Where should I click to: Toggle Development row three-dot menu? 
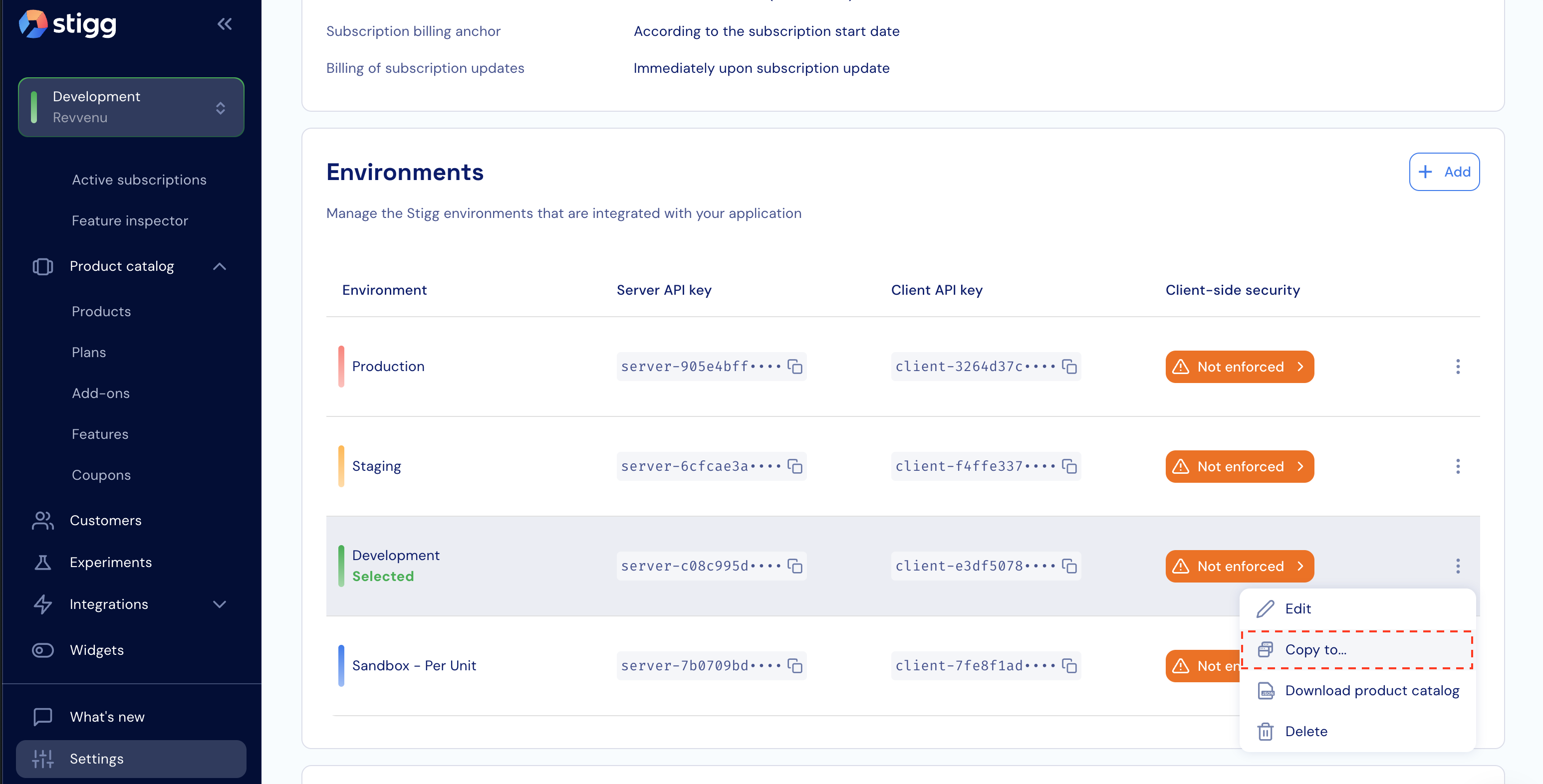(x=1457, y=566)
